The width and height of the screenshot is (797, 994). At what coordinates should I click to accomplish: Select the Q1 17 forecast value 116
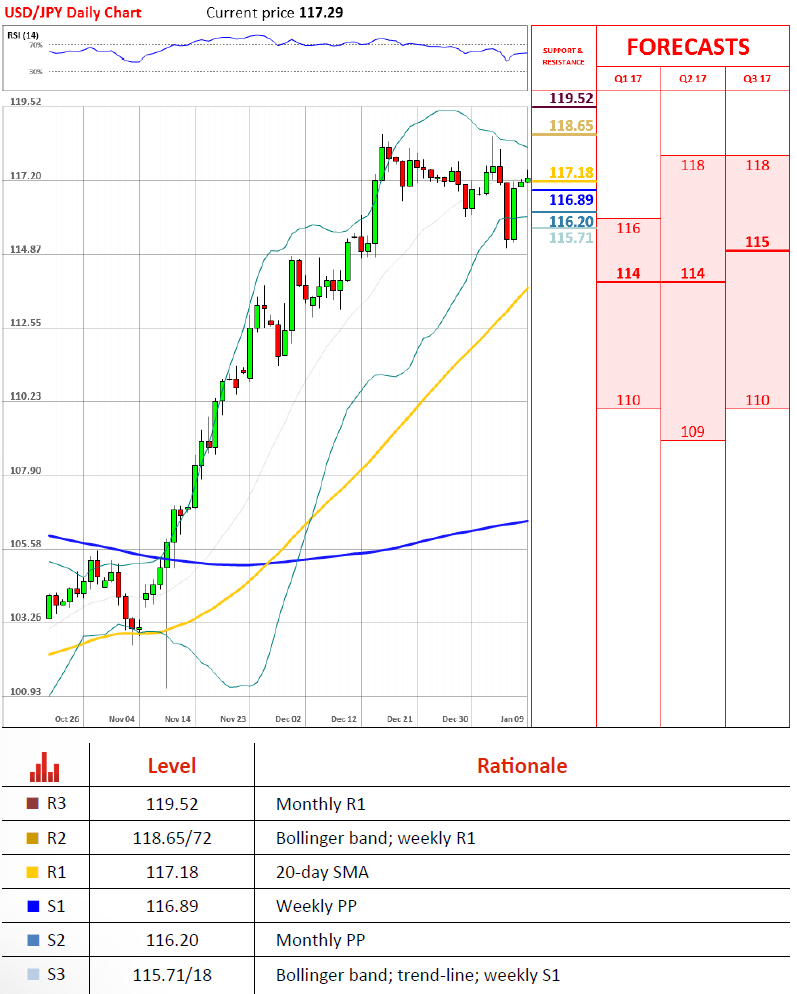(x=628, y=228)
